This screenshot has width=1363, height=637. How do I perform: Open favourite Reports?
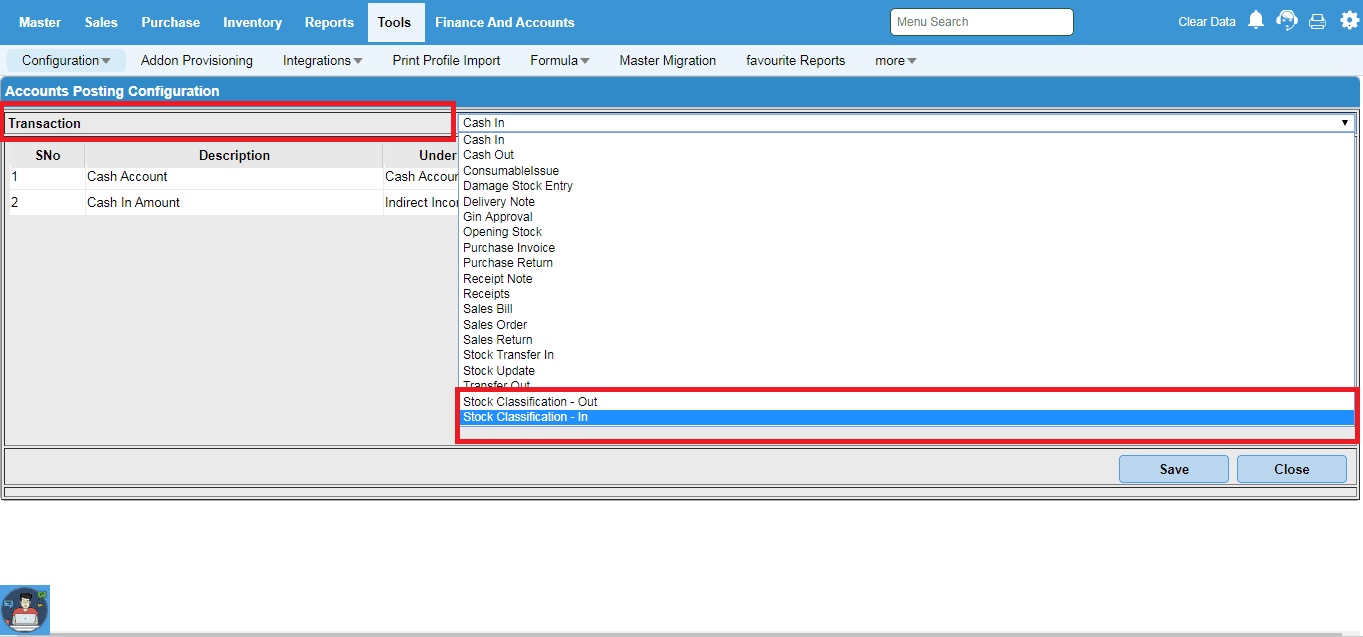796,61
